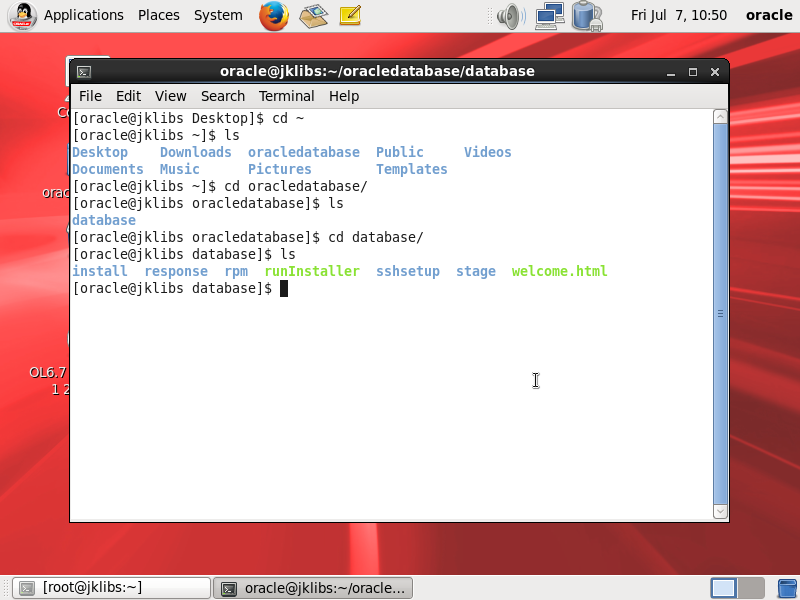
Task: Open the terminal Search menu
Action: (222, 96)
